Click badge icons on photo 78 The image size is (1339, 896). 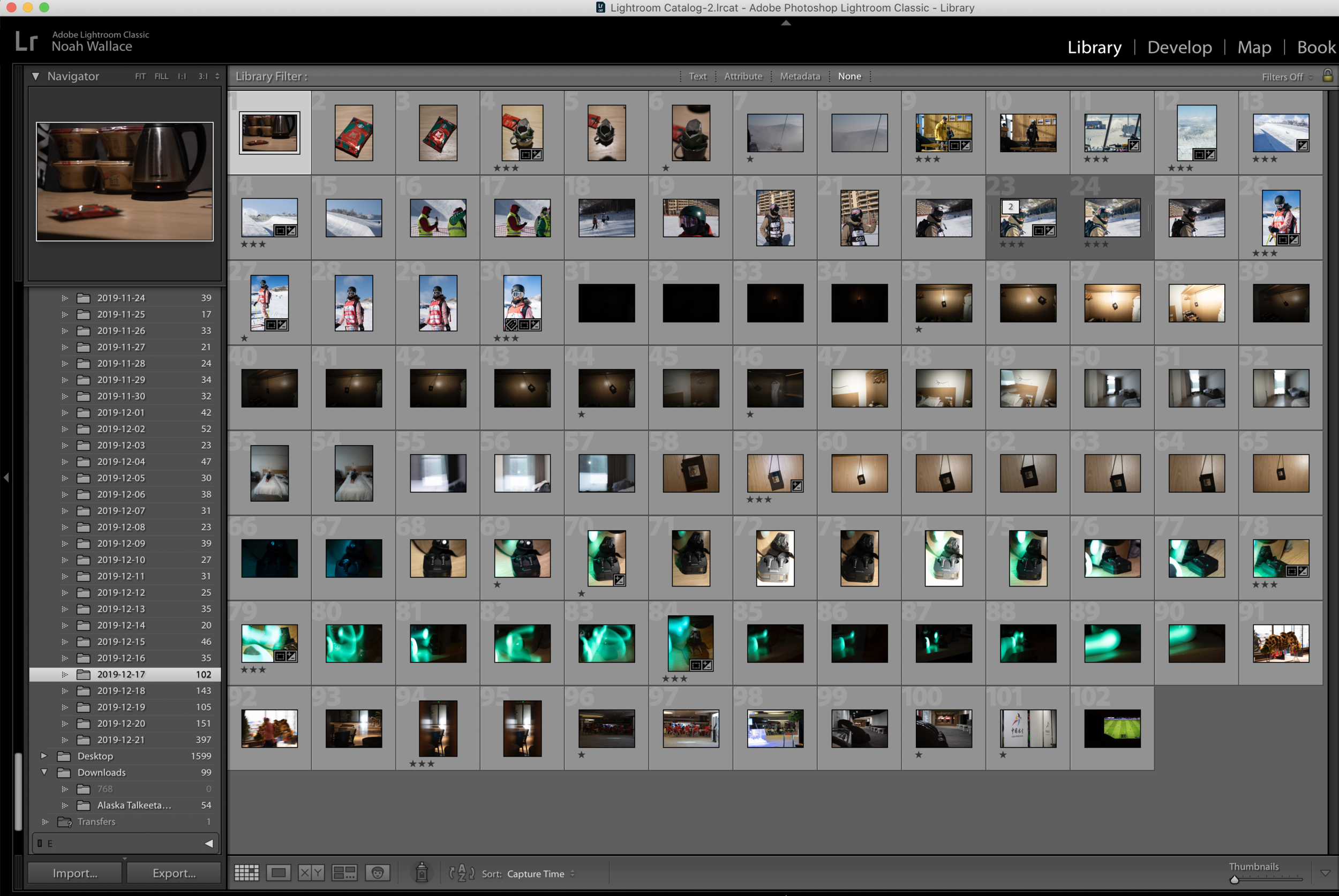[x=1297, y=571]
